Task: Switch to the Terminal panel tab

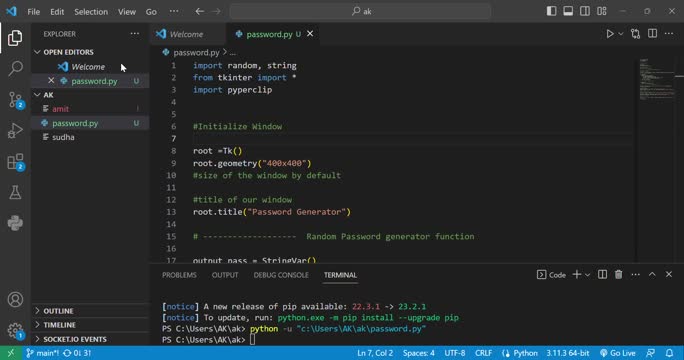Action: tap(340, 275)
